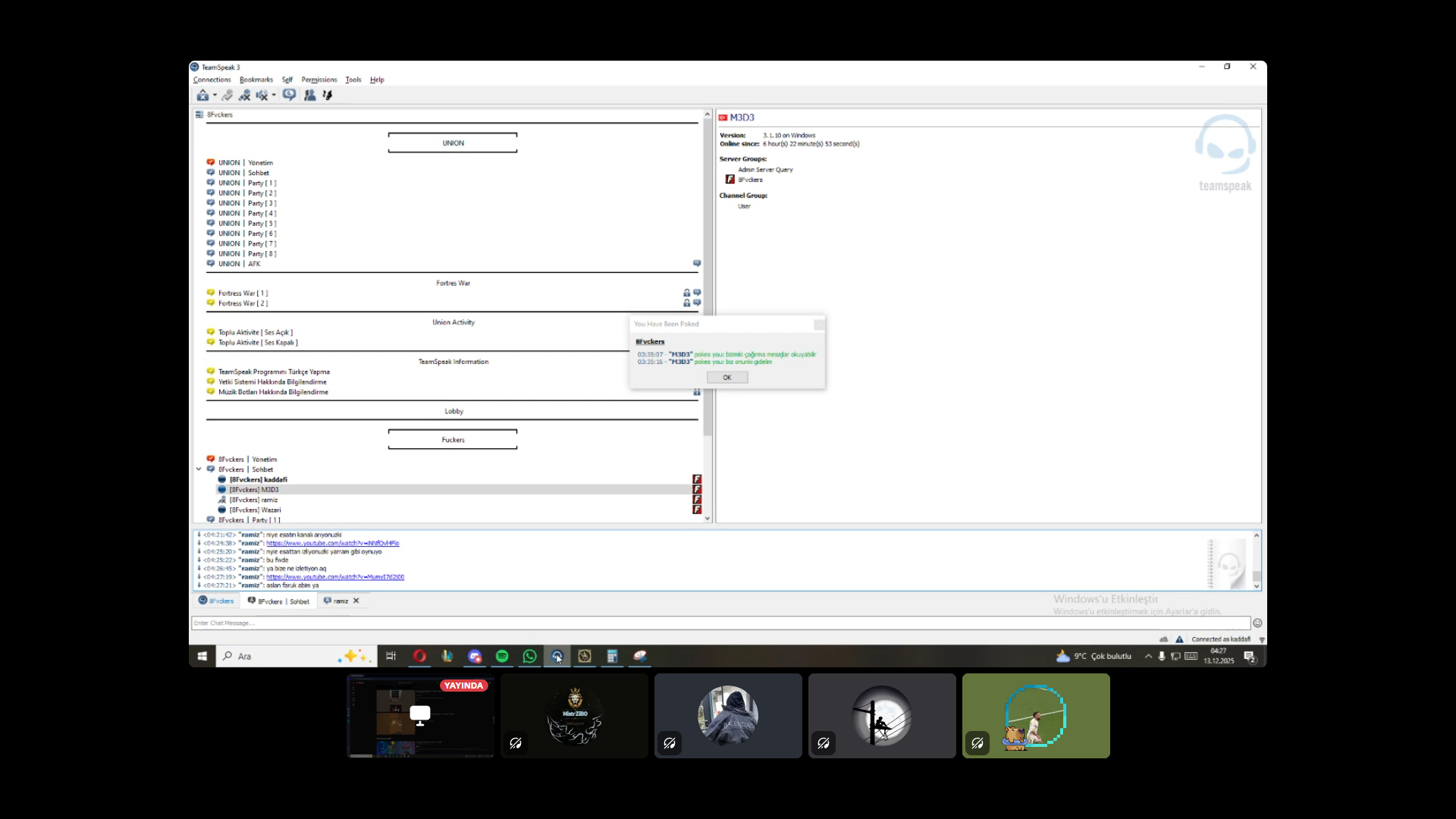
Task: Click OK in the You Have Been Poked dialog
Action: [727, 378]
